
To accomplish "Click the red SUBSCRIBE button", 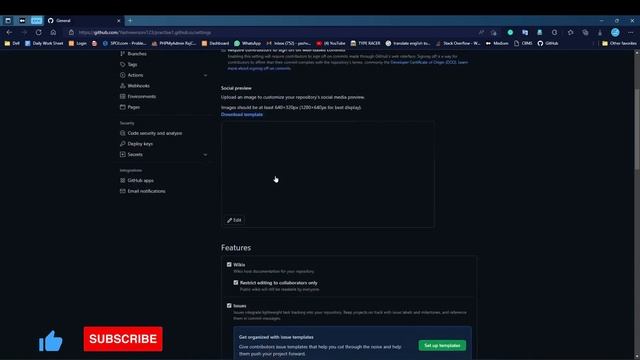I will [x=123, y=339].
